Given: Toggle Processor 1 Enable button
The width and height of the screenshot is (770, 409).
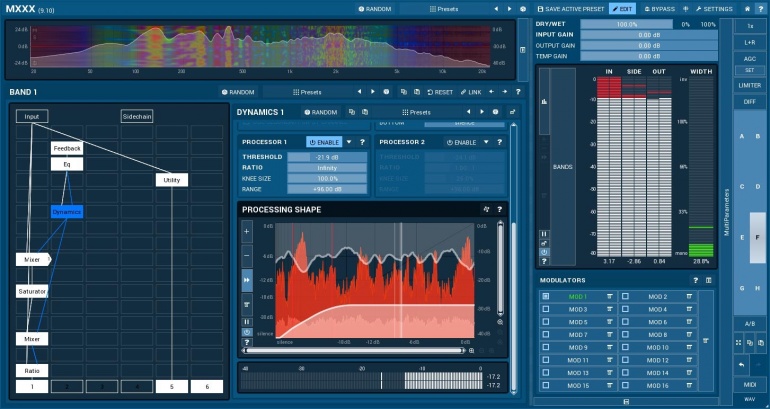Looking at the screenshot, I should 324,142.
